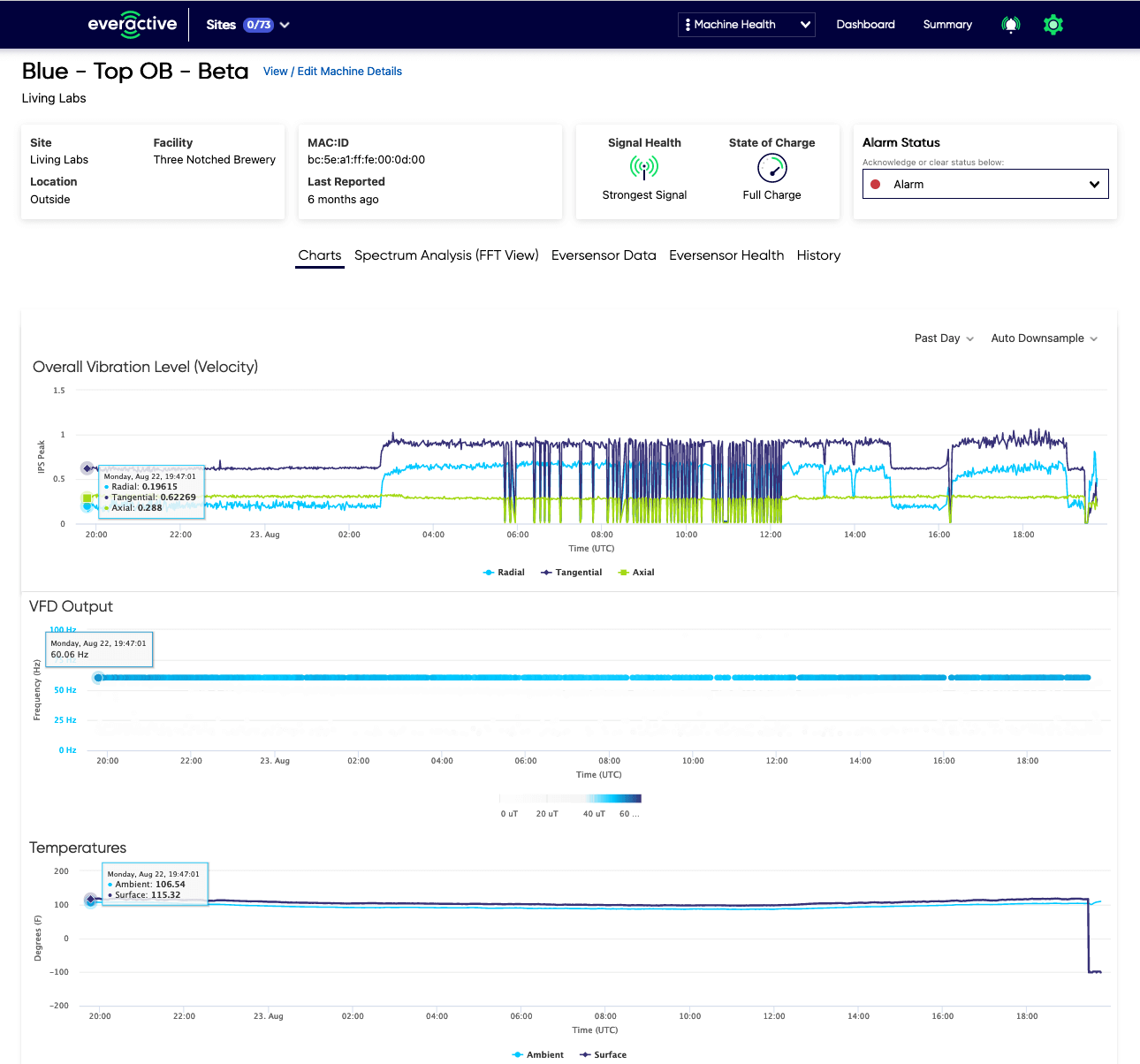1140x1064 pixels.
Task: Switch to Spectrum Analysis (FFT View) tab
Action: pos(446,255)
